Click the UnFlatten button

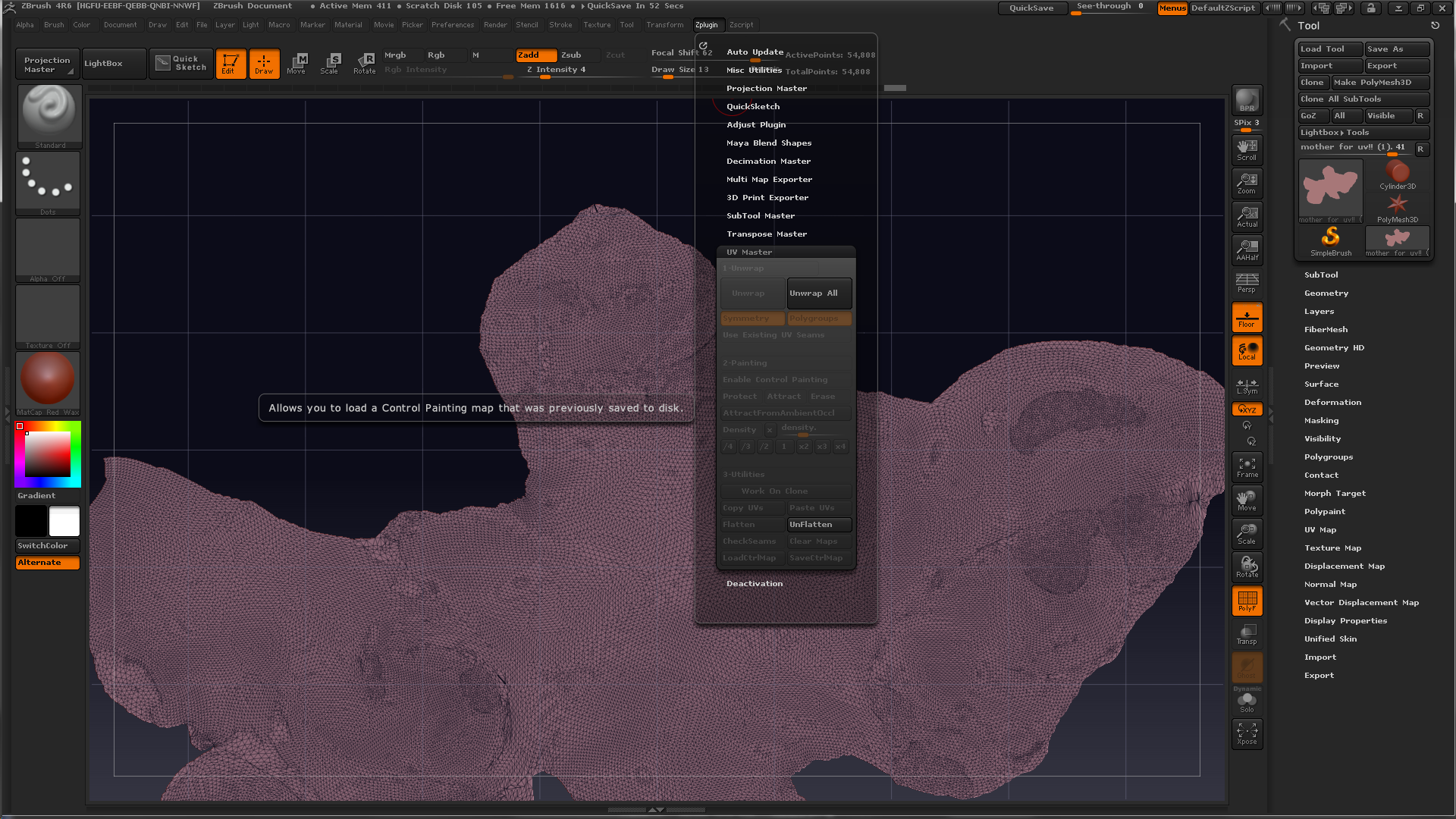coord(819,525)
